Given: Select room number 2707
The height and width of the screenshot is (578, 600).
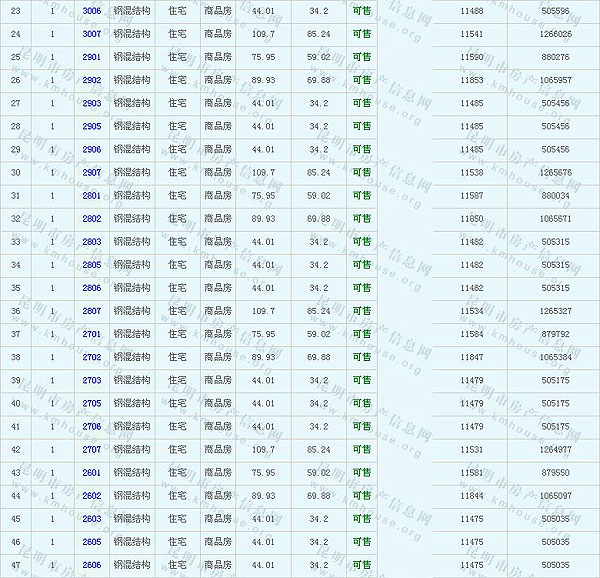Looking at the screenshot, I should click(91, 449).
